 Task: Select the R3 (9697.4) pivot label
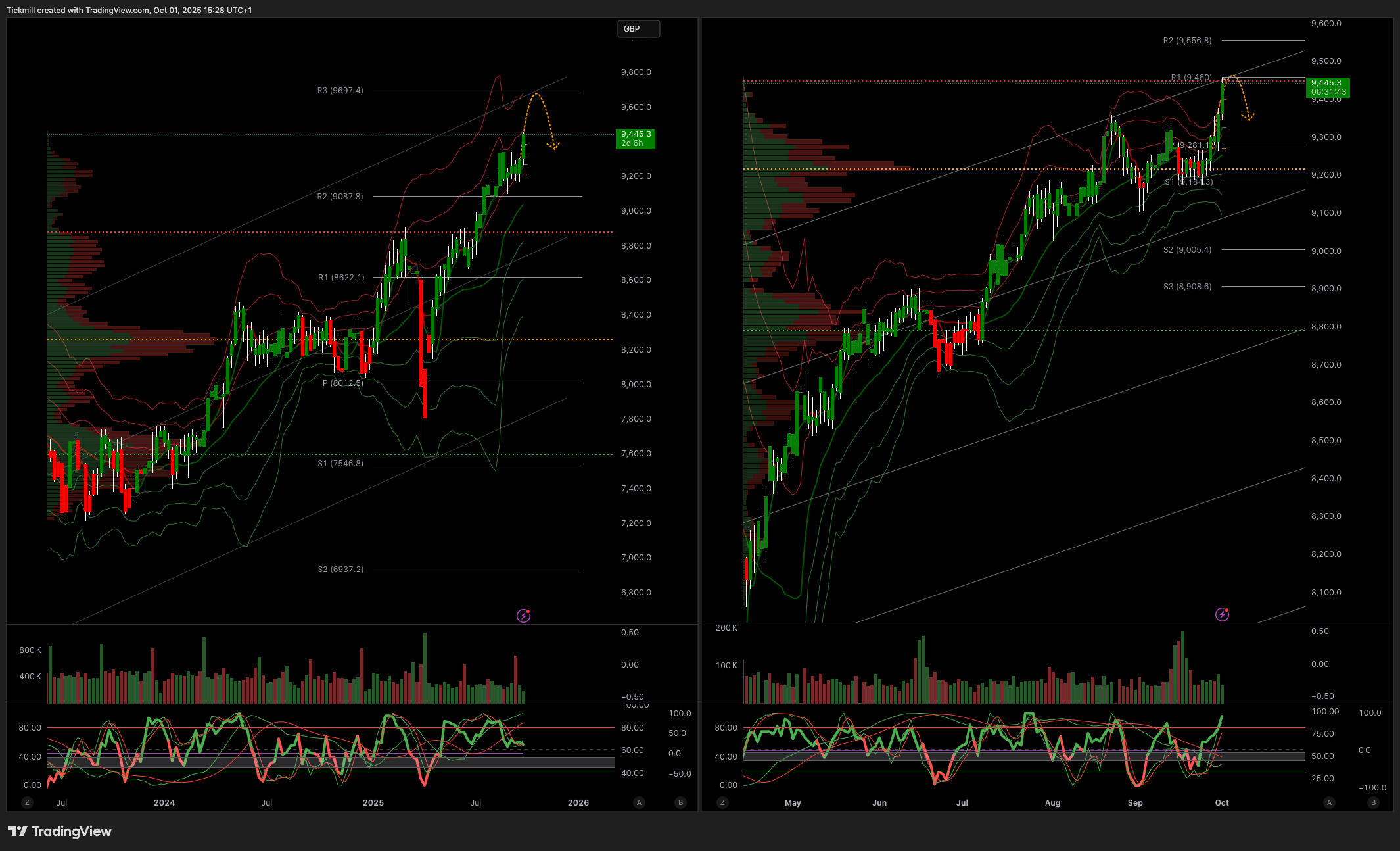pyautogui.click(x=340, y=91)
